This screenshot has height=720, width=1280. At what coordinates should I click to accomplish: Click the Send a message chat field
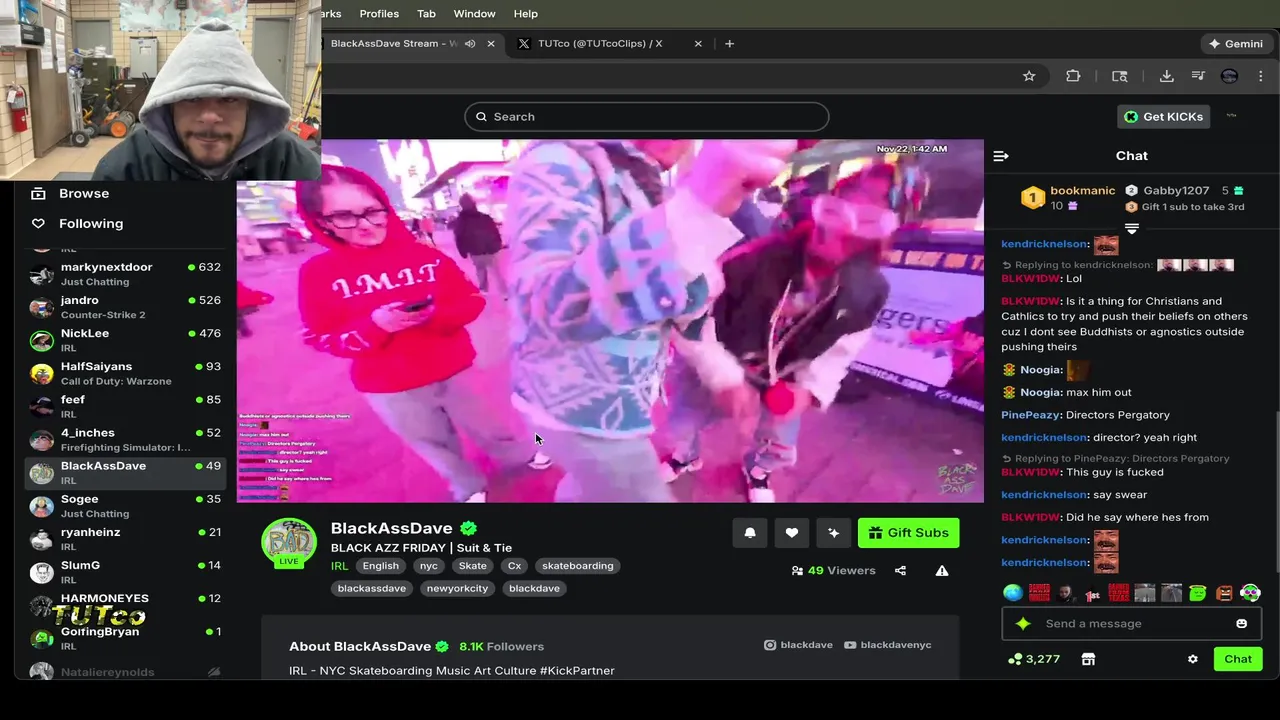[x=1131, y=624]
